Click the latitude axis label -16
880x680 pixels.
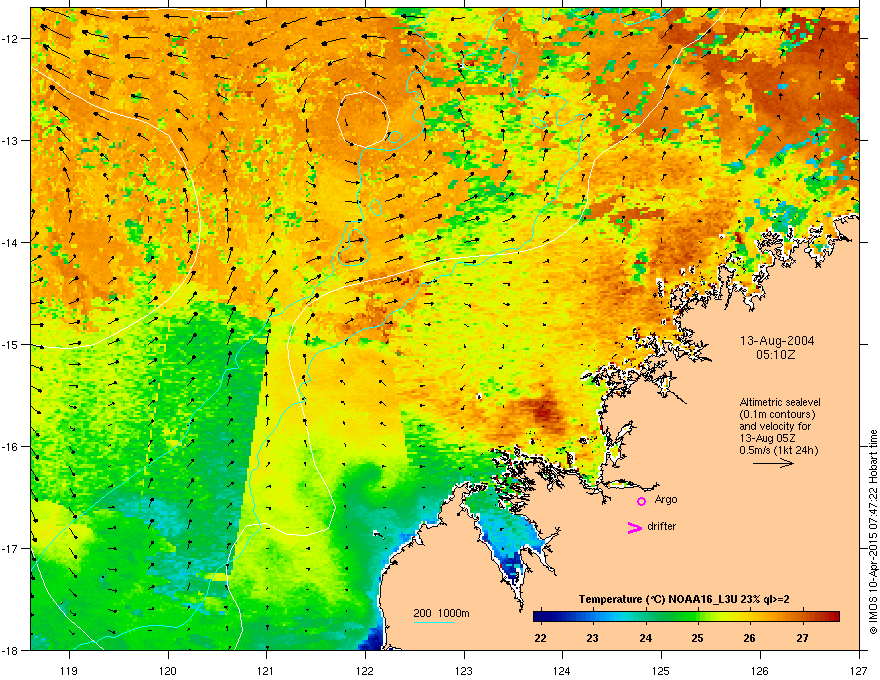10,447
